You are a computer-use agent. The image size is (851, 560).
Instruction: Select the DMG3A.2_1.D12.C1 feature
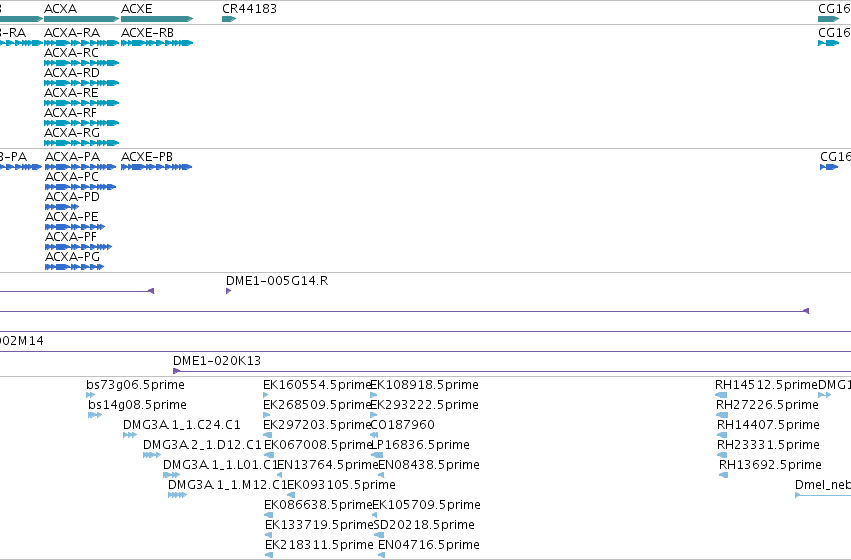151,455
